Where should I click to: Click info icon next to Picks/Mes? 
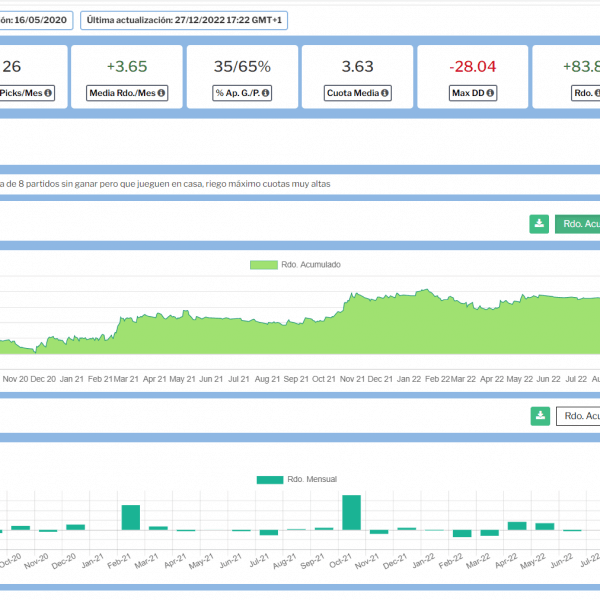pyautogui.click(x=48, y=93)
